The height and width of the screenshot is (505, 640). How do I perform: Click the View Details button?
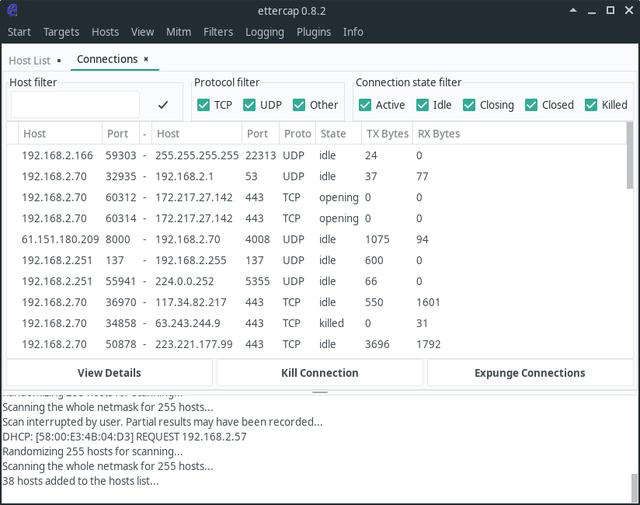click(x=109, y=373)
